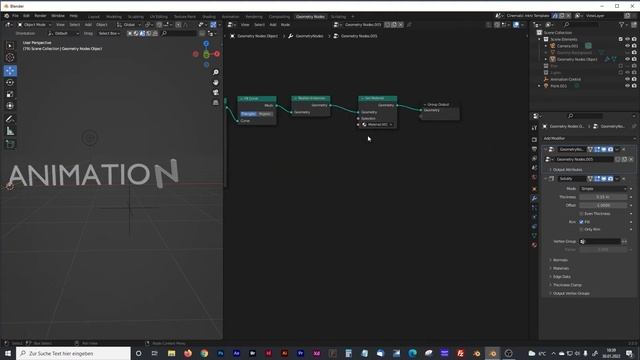Screen dimensions: 640x360
Task: Expand the Materials panel in Solidify
Action: (561, 268)
